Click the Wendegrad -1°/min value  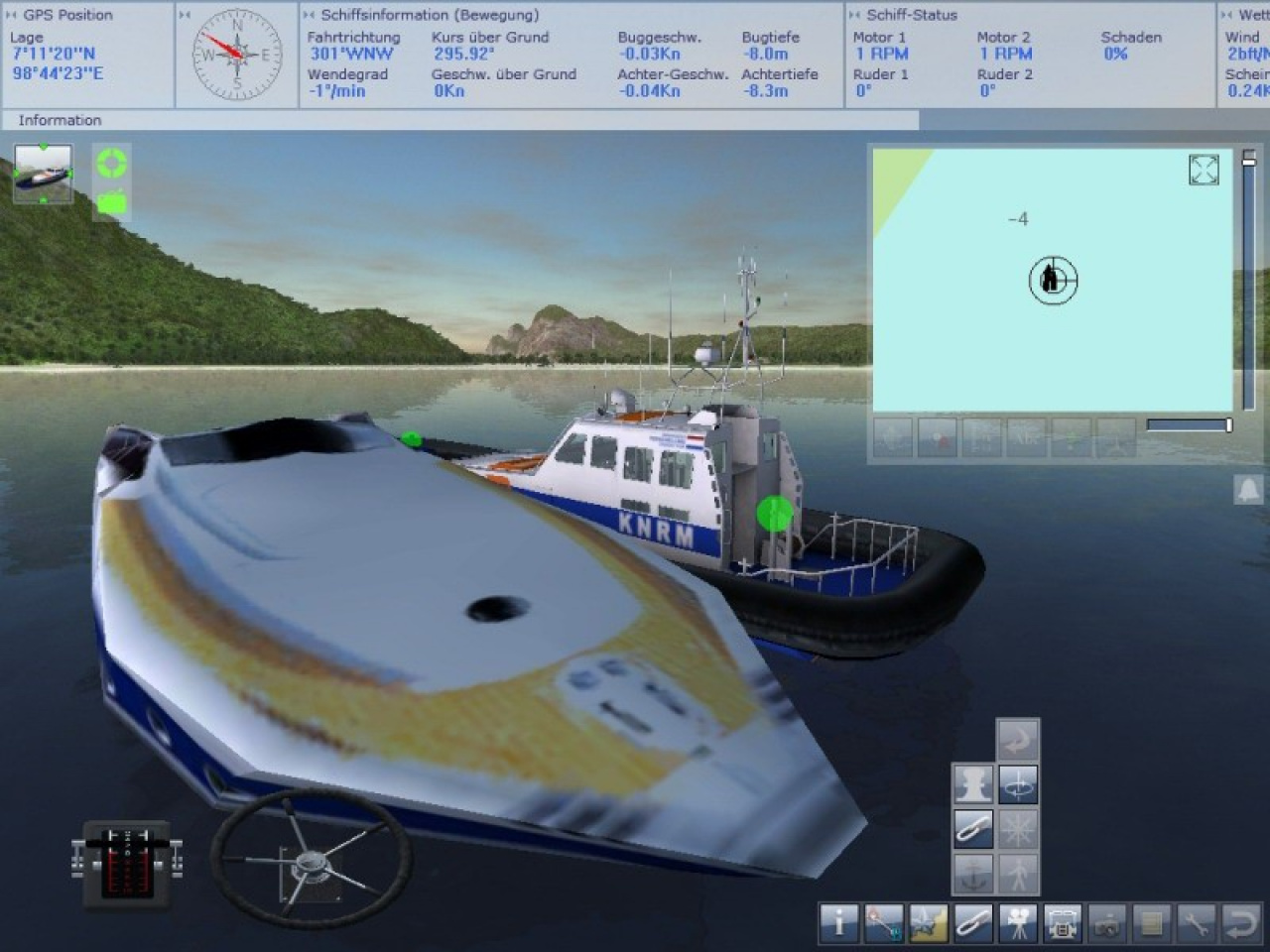336,90
